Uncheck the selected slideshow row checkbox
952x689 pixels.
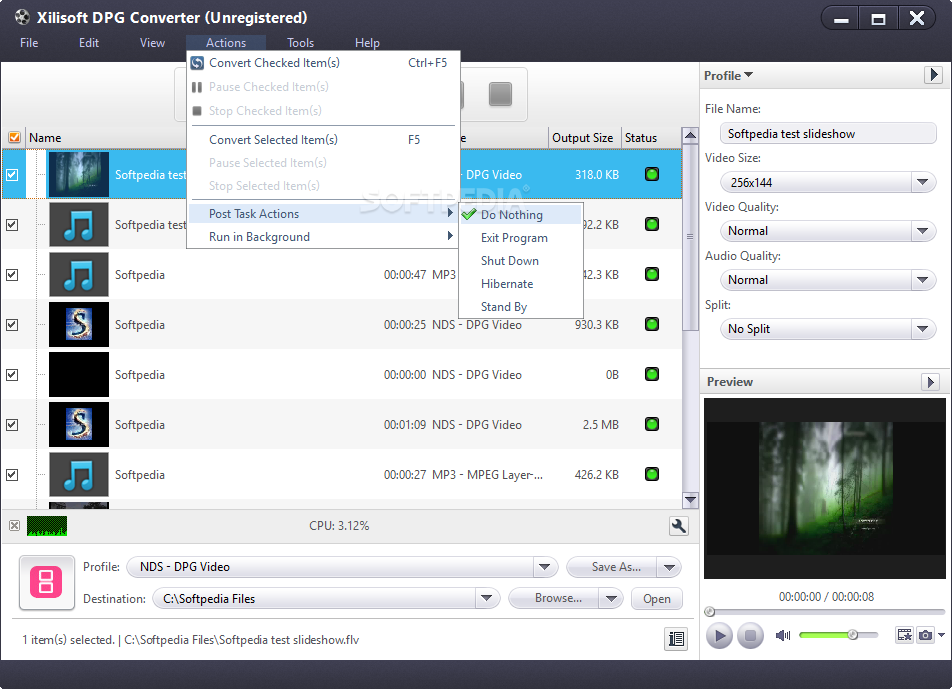tap(12, 175)
